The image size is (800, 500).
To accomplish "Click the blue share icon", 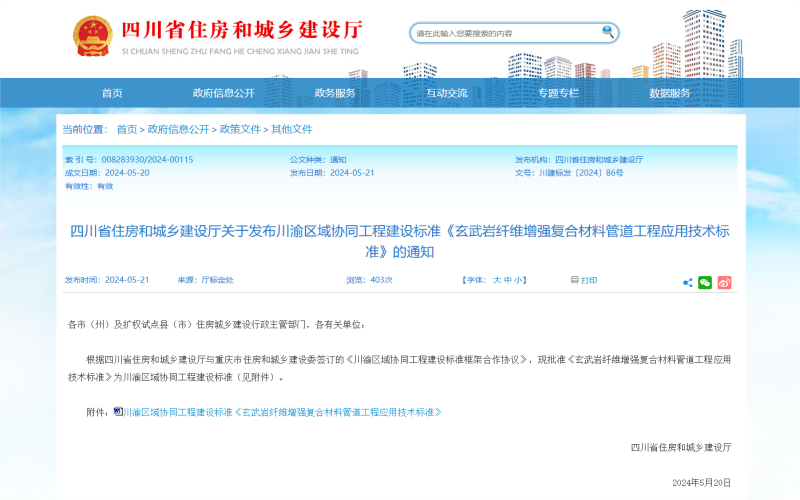I will coord(687,282).
